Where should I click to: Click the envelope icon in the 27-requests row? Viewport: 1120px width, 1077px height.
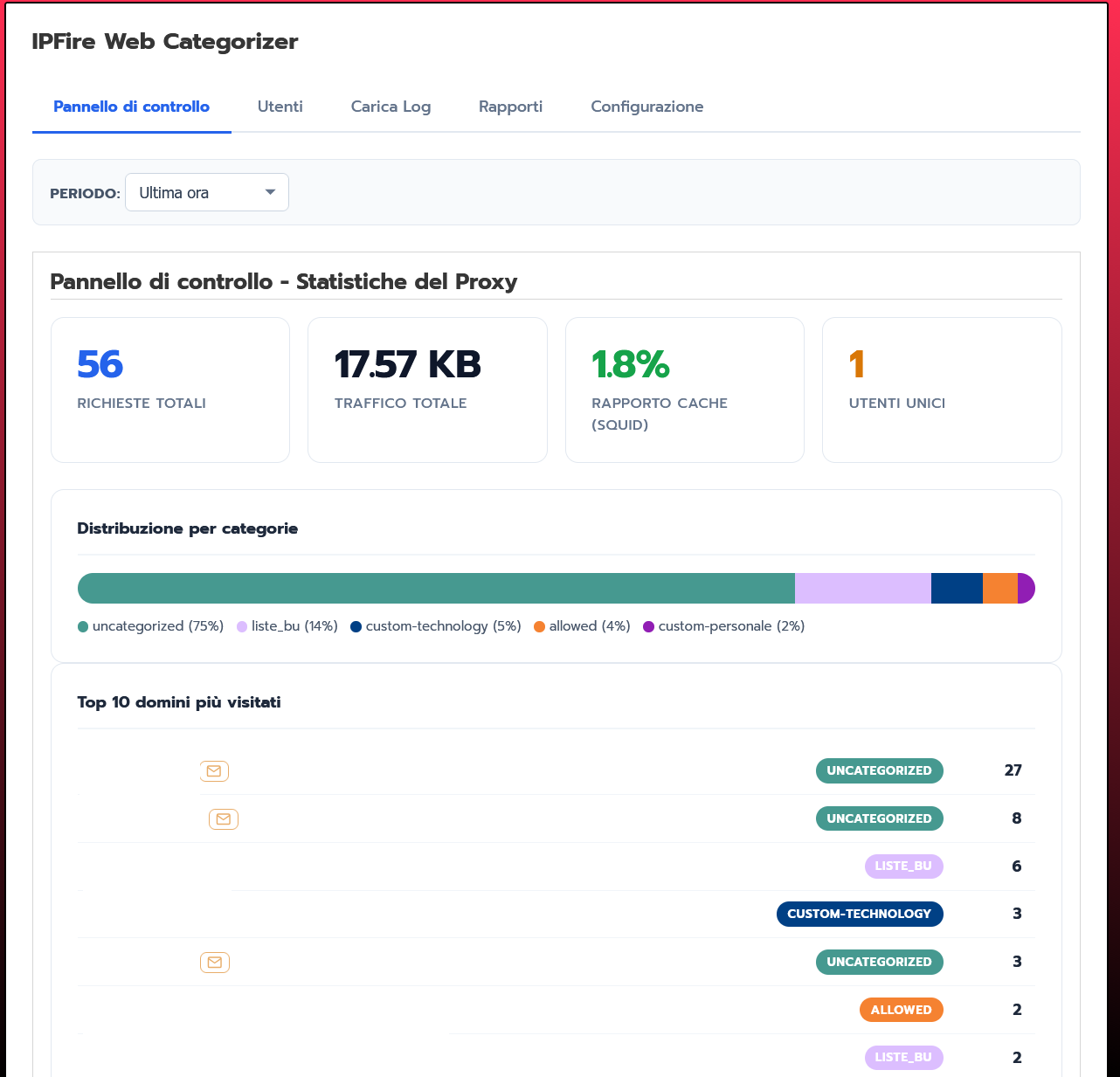pyautogui.click(x=214, y=771)
